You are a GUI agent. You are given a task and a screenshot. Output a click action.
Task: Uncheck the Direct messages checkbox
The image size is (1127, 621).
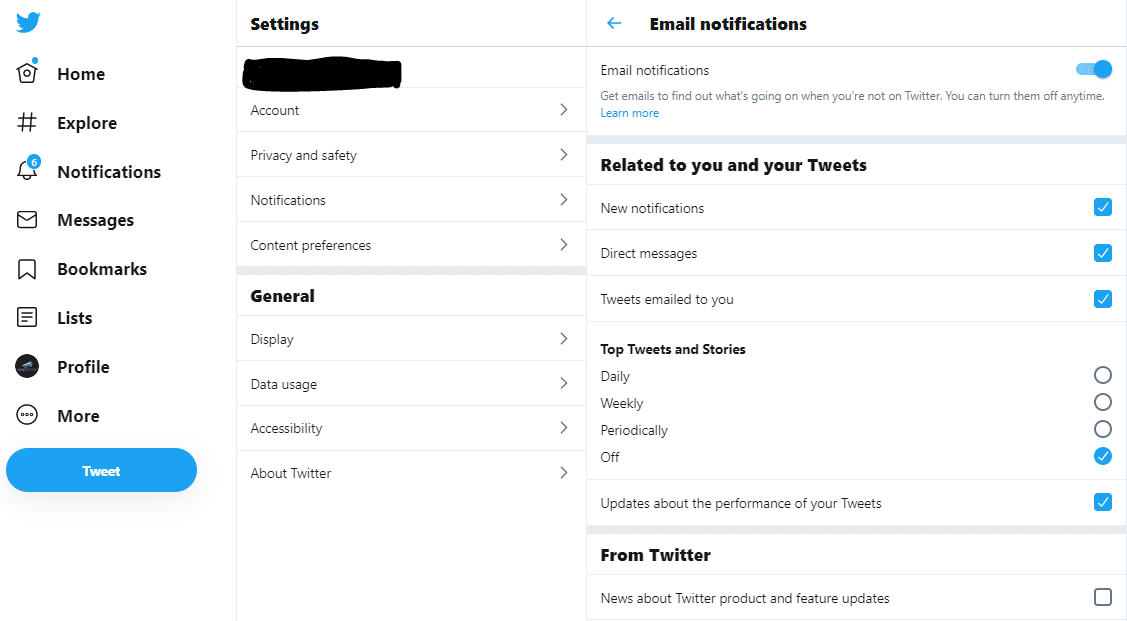pos(1102,253)
